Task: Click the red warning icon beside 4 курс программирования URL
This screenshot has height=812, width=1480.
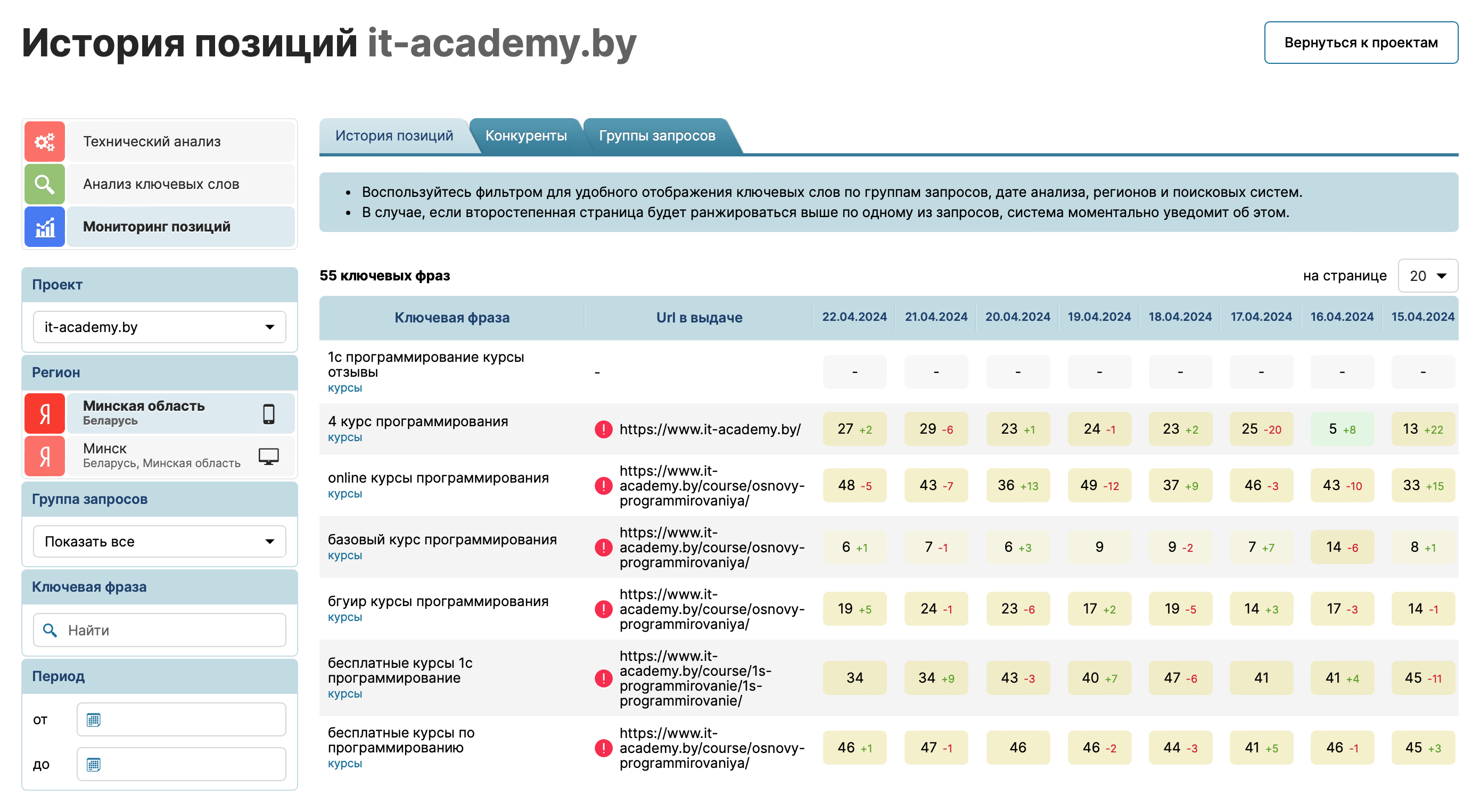Action: [x=603, y=429]
